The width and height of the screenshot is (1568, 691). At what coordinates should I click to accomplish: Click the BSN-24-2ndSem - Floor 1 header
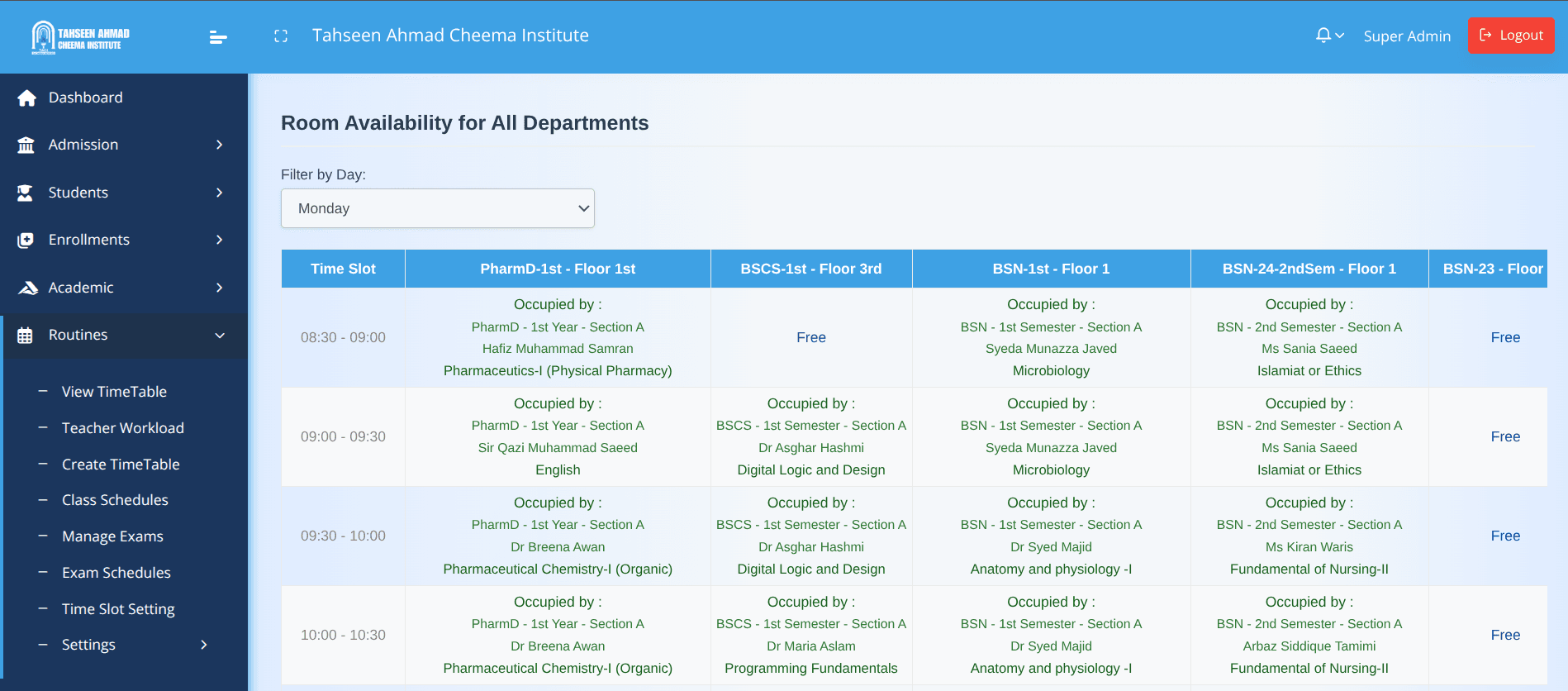point(1309,269)
